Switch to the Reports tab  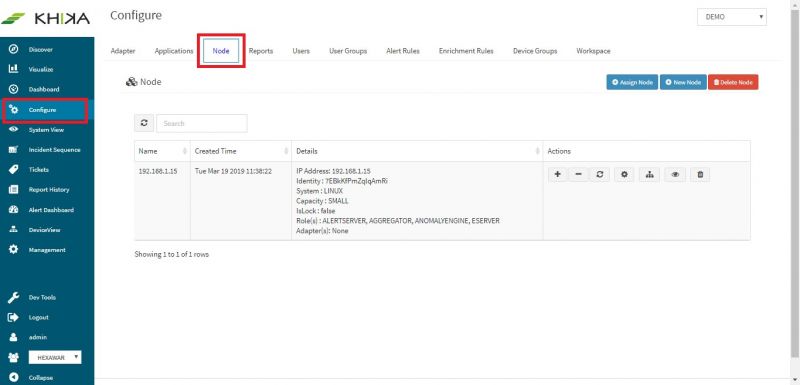[261, 51]
